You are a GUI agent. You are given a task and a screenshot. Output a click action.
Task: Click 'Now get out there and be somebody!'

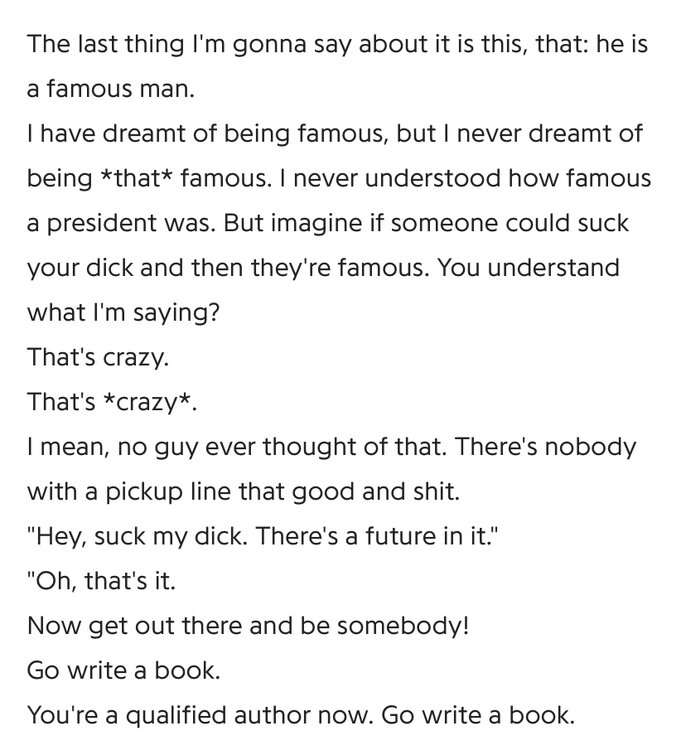coord(248,626)
